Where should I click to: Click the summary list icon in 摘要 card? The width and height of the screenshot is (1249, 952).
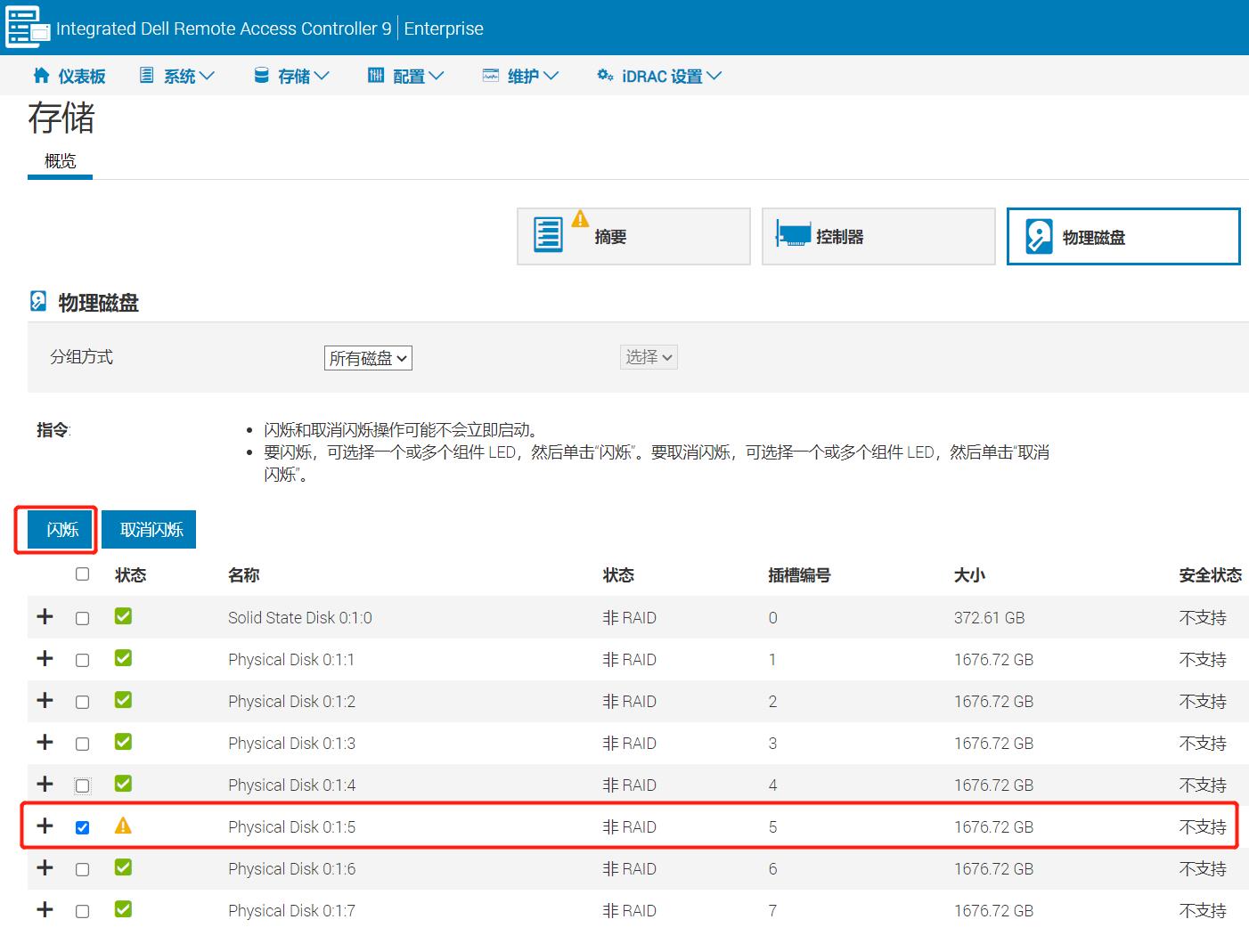(548, 235)
